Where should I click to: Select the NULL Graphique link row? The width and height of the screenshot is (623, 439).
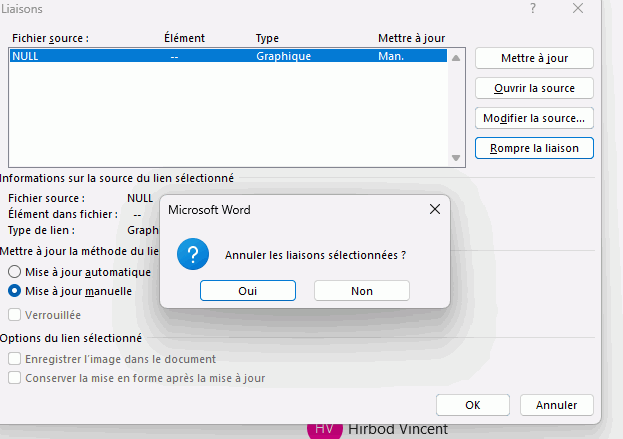click(x=228, y=56)
